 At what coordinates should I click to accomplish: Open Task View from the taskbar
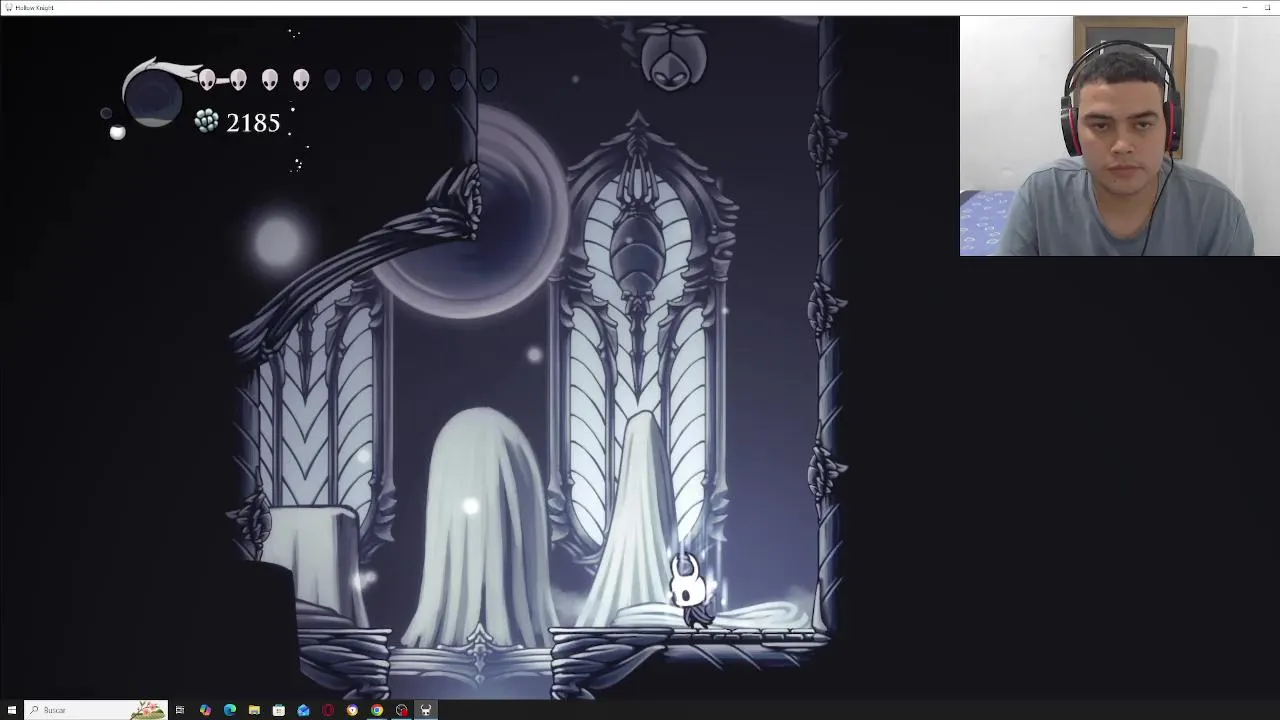(x=180, y=710)
